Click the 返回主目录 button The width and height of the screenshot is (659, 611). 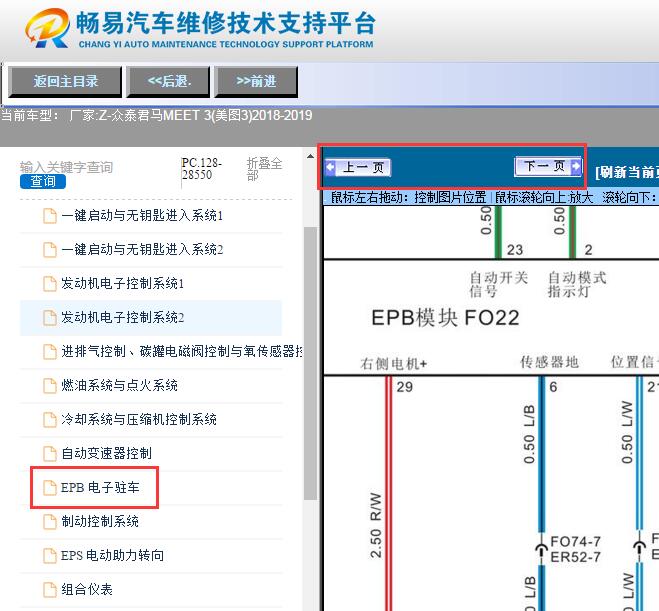coord(65,82)
